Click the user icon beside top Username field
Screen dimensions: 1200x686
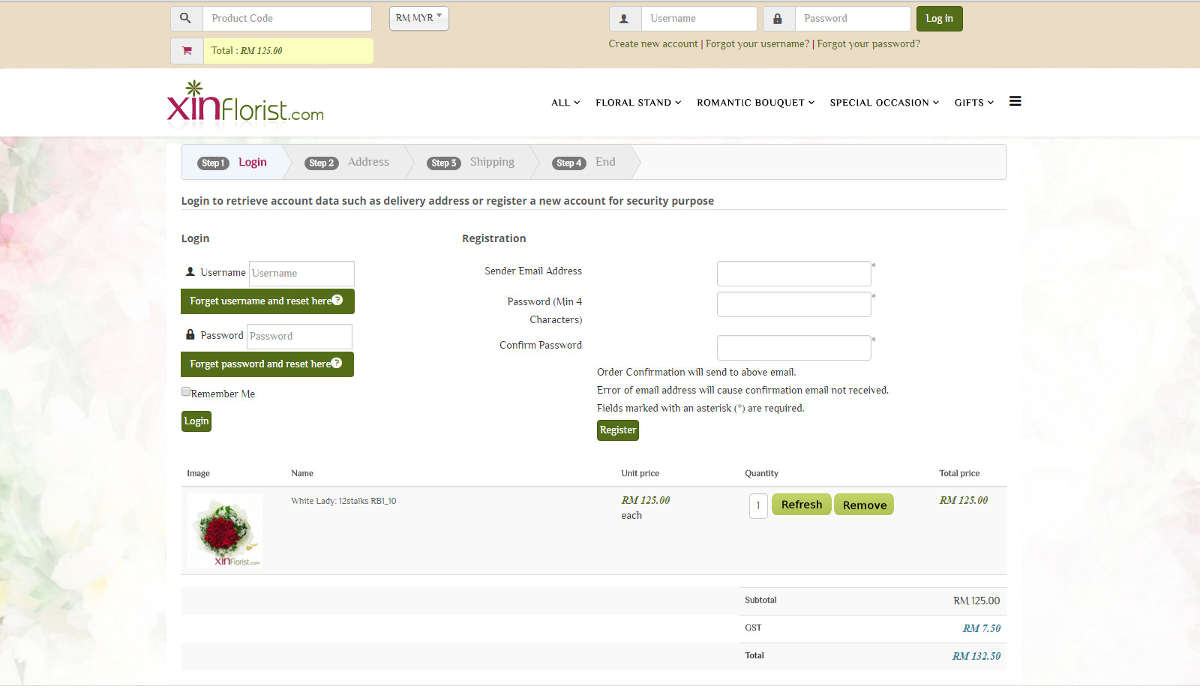pos(625,18)
